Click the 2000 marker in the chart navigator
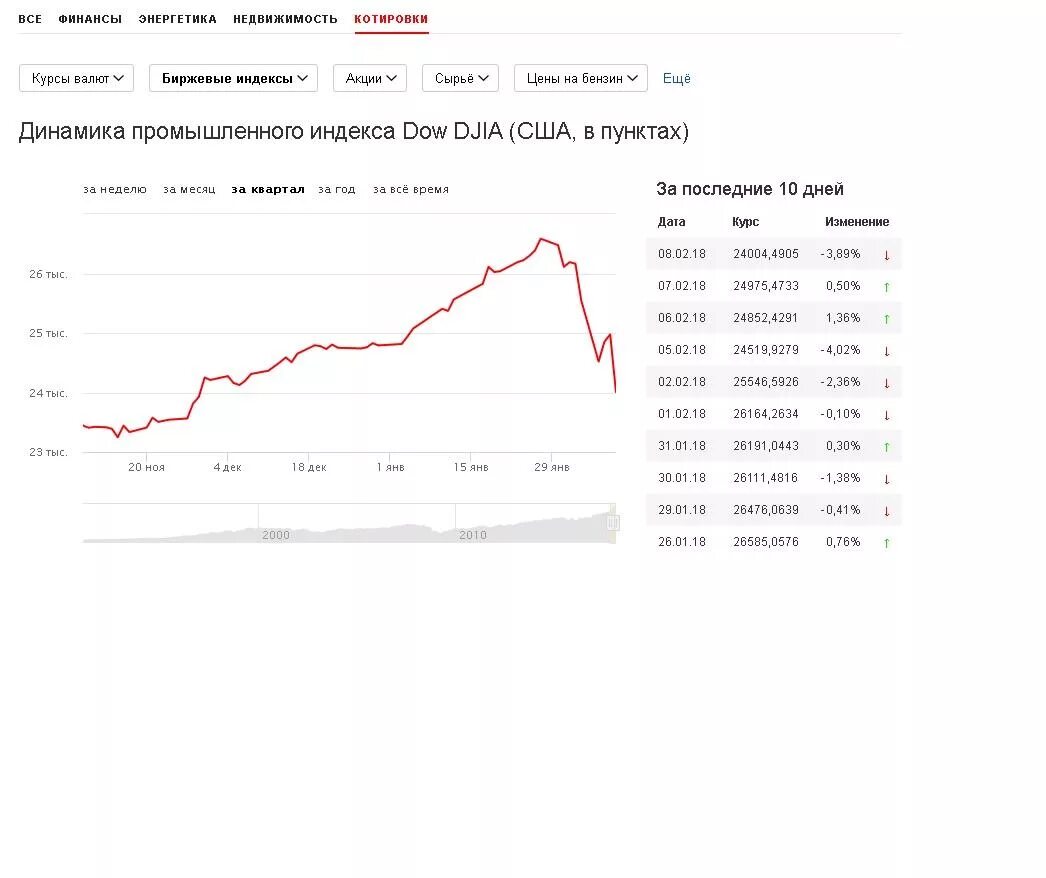1046x878 pixels. click(276, 535)
